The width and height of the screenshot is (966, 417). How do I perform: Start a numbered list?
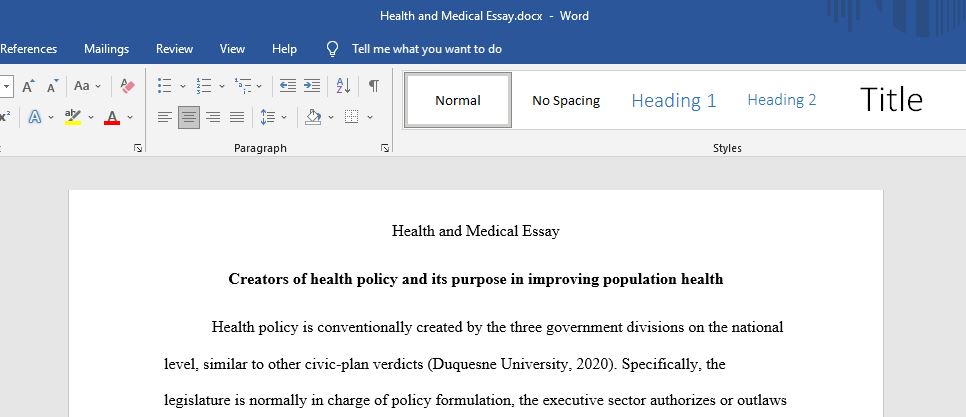tap(203, 86)
